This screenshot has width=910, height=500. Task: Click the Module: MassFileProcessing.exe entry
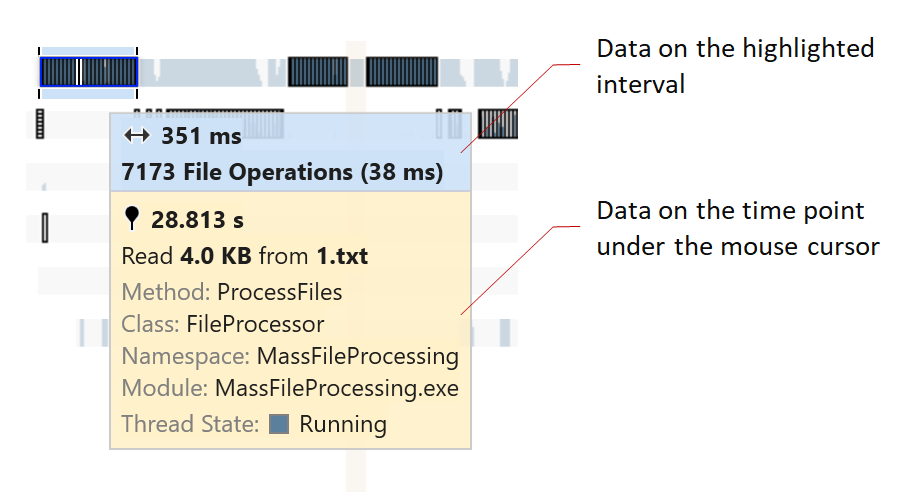point(290,388)
